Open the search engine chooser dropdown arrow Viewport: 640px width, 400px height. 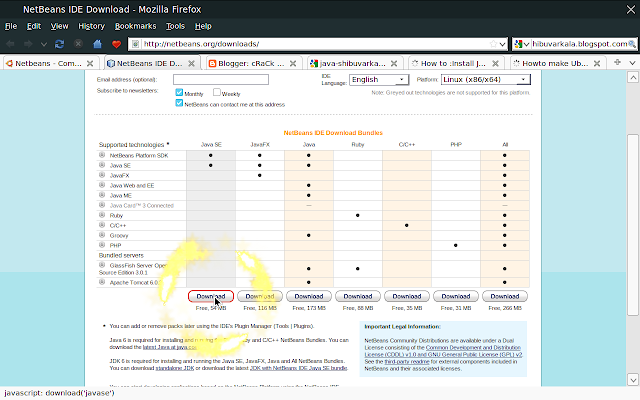[x=527, y=44]
